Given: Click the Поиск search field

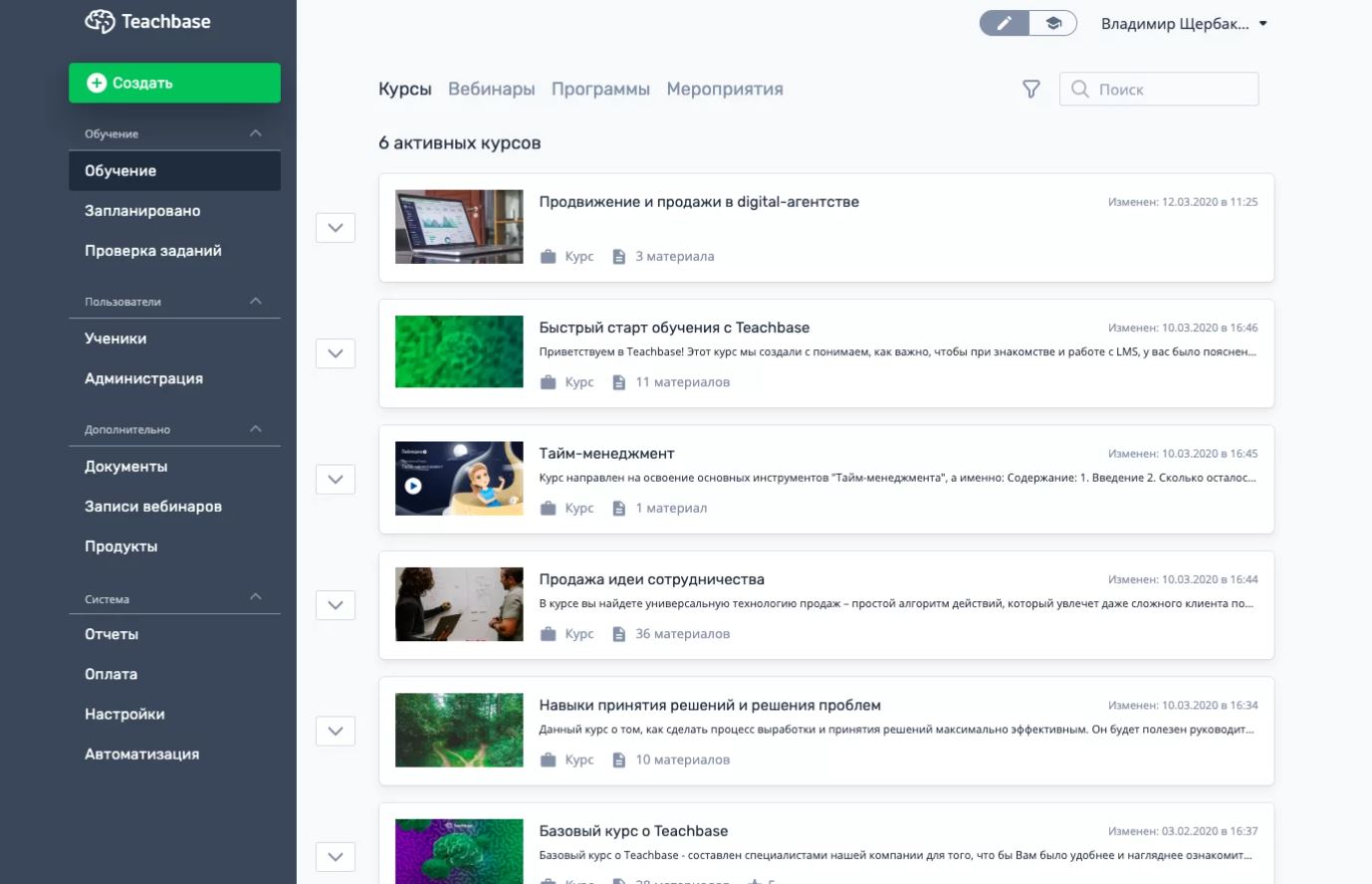Looking at the screenshot, I should [x=1159, y=90].
